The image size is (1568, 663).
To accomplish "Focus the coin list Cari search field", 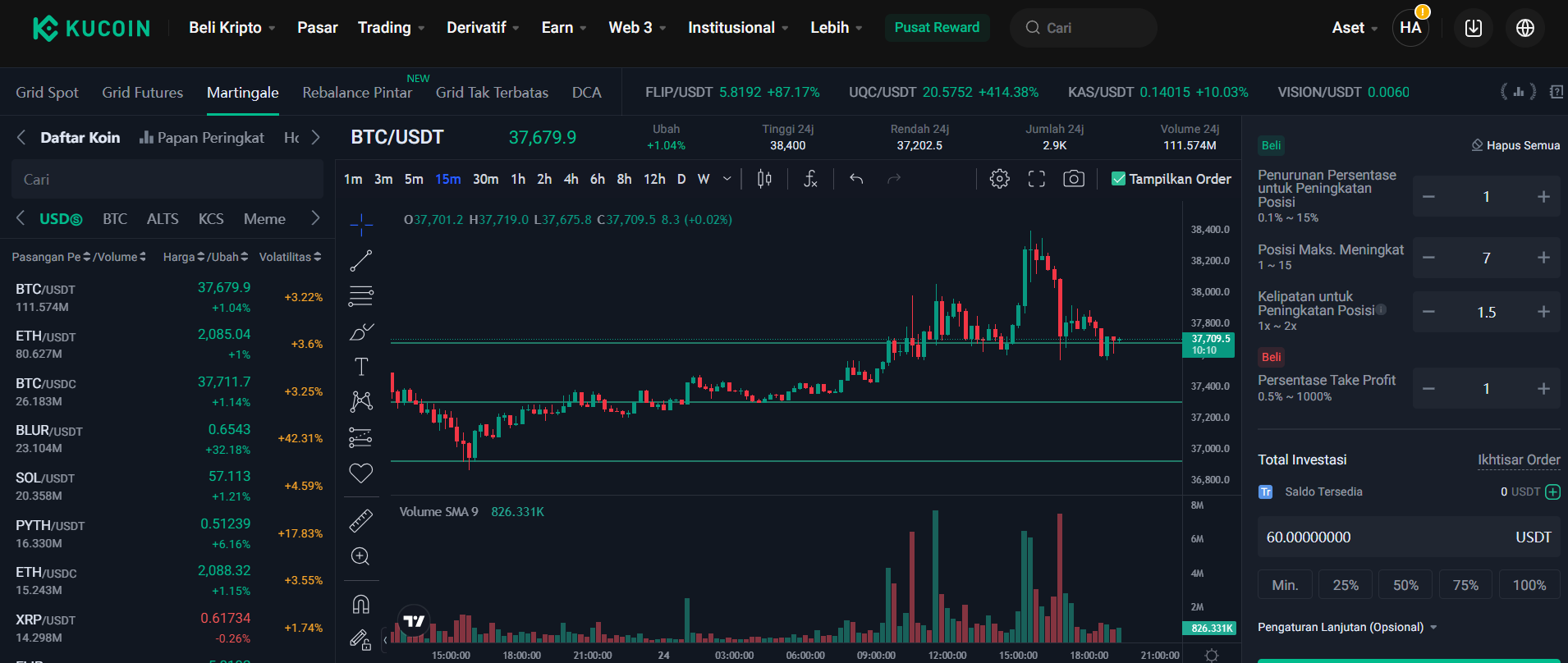I will pyautogui.click(x=167, y=180).
